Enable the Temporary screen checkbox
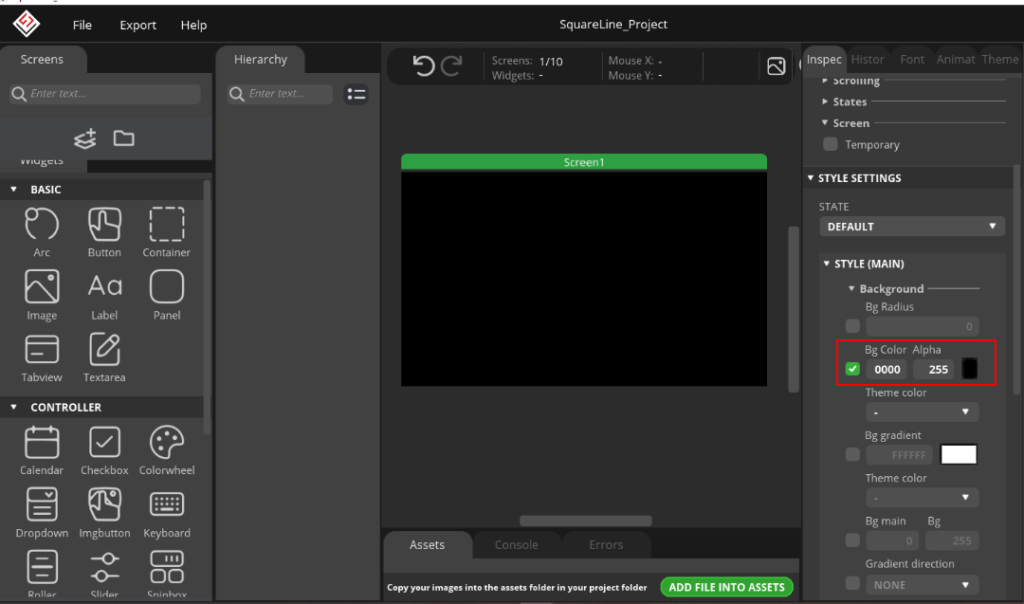 pos(829,144)
